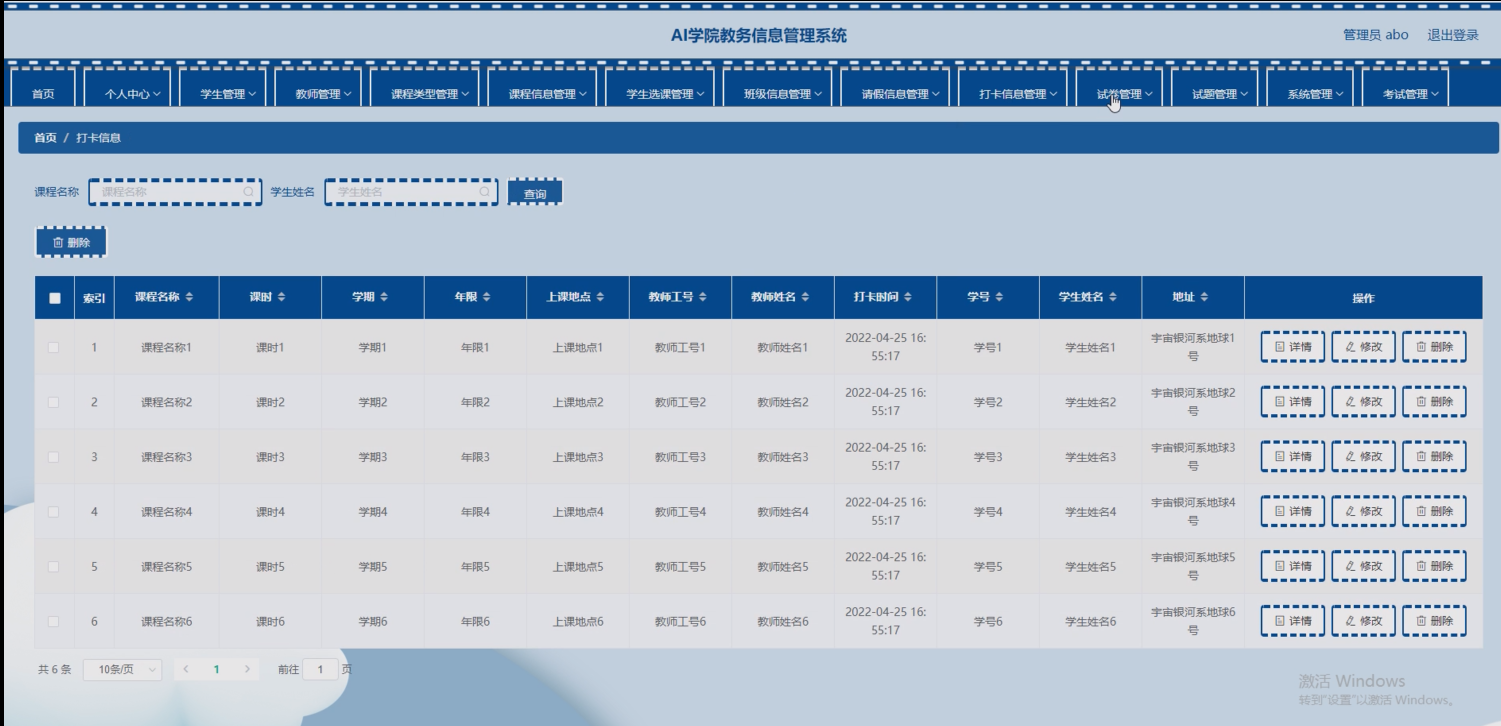Expand the 学生管理 menu

pyautogui.click(x=222, y=89)
